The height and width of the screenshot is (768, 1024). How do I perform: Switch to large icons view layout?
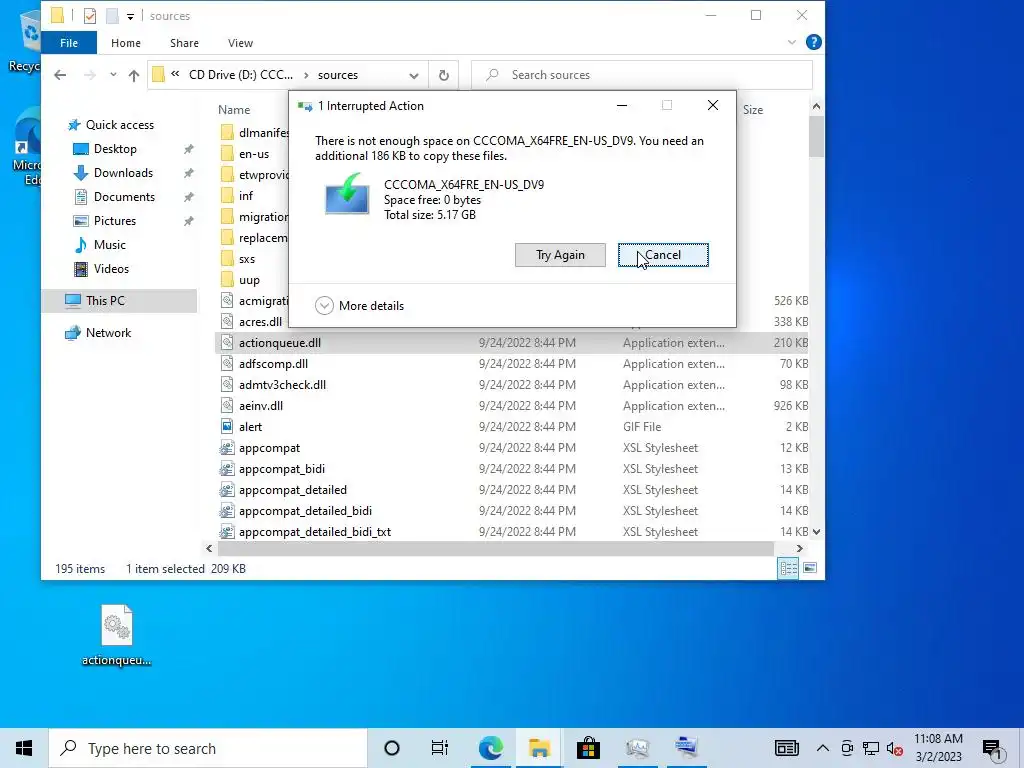click(x=810, y=568)
